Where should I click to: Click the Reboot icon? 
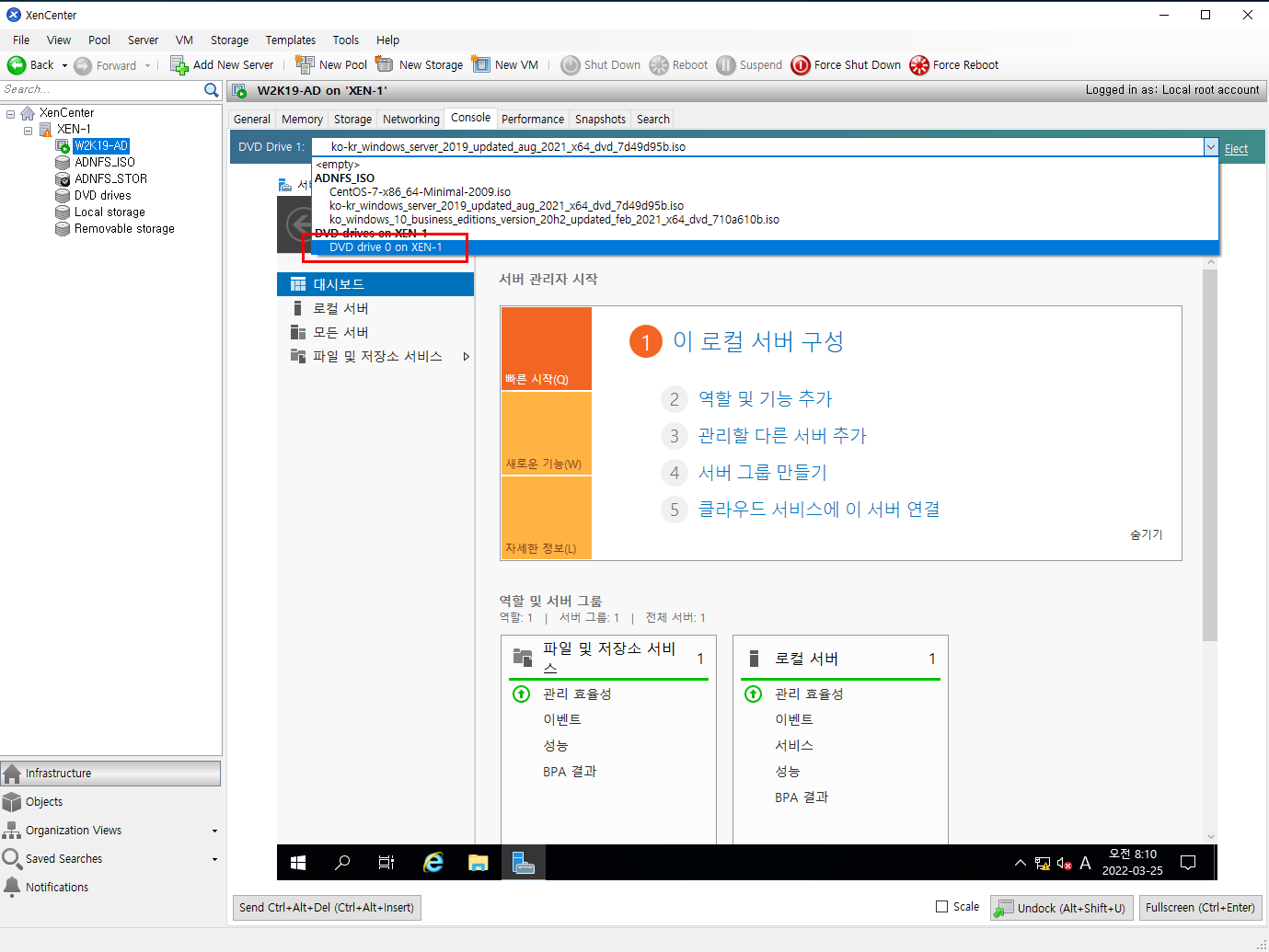[x=659, y=65]
